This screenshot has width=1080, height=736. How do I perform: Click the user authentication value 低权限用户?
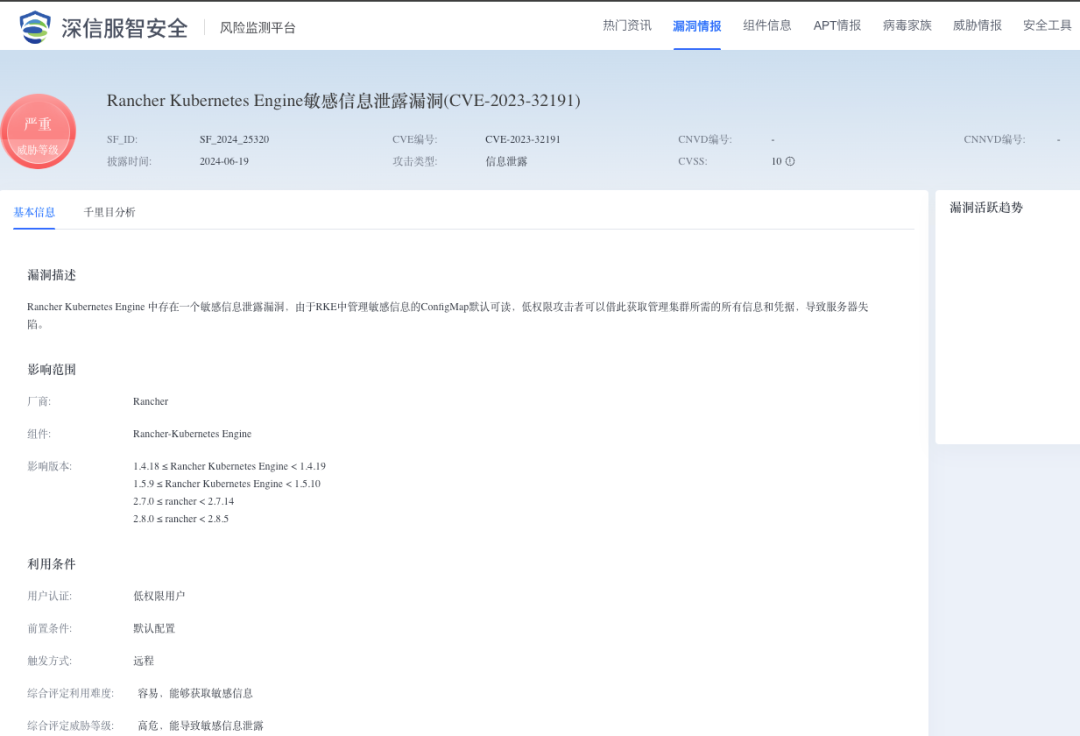(159, 596)
